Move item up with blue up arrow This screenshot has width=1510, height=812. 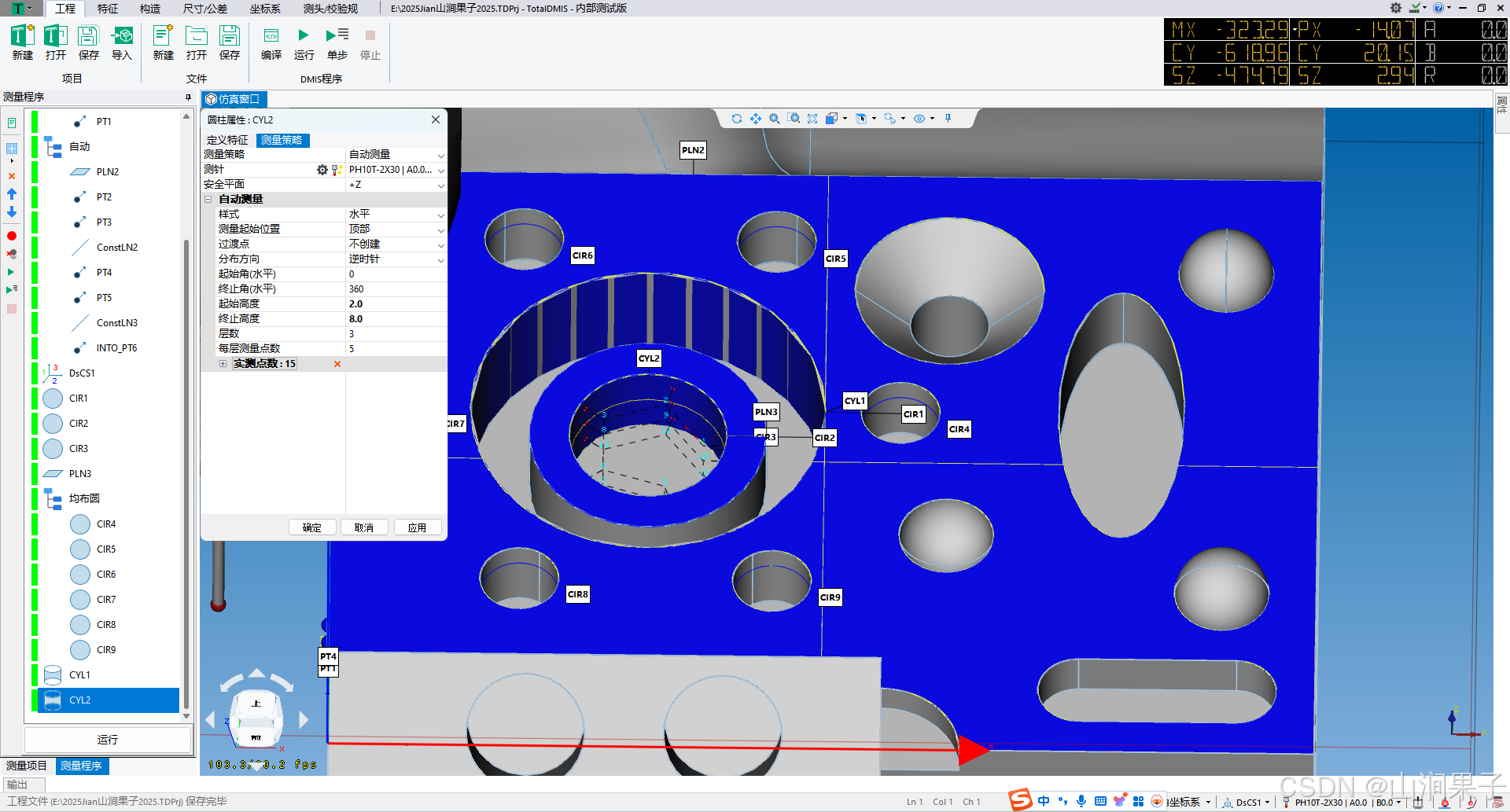click(x=12, y=193)
